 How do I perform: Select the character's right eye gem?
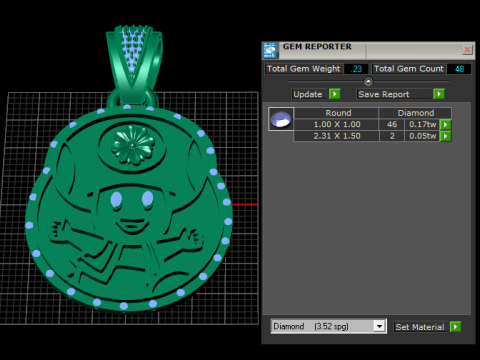(147, 199)
